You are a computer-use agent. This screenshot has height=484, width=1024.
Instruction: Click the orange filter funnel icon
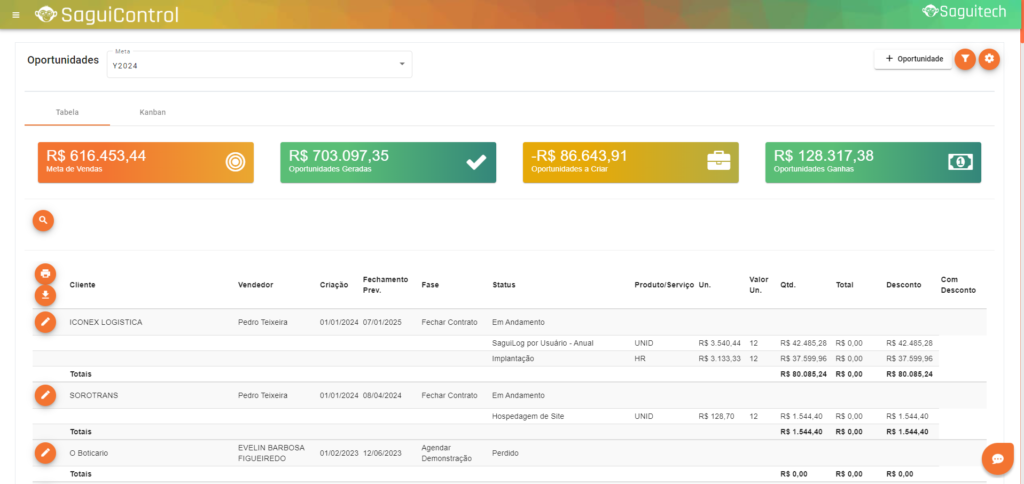point(964,59)
